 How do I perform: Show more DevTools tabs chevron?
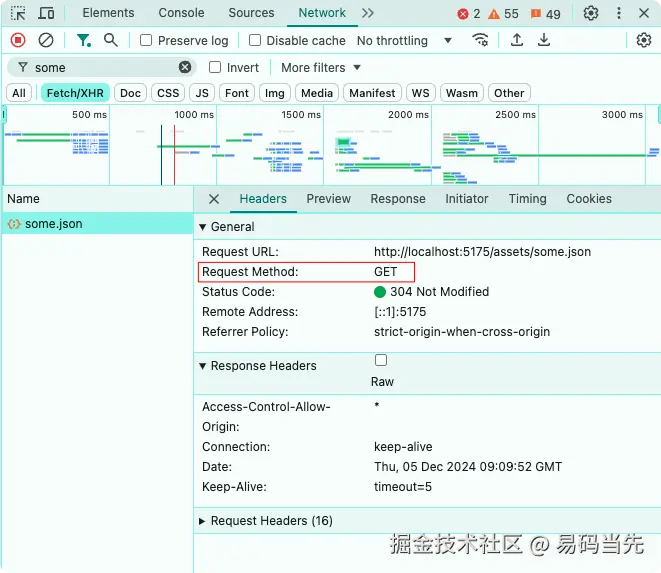[x=368, y=13]
